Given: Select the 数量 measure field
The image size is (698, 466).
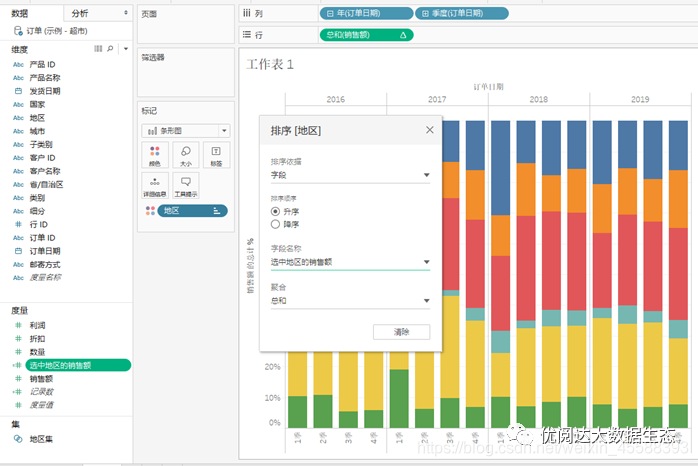Looking at the screenshot, I should click(37, 352).
